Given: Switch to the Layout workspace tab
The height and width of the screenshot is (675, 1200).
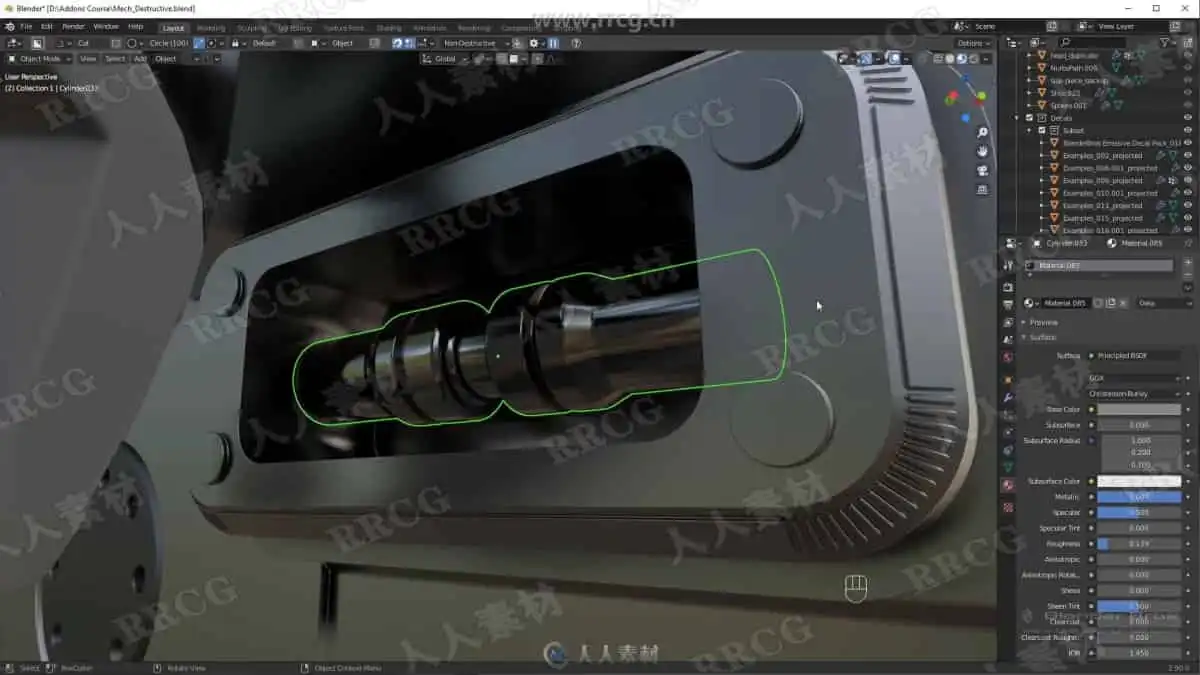Looking at the screenshot, I should pyautogui.click(x=173, y=28).
